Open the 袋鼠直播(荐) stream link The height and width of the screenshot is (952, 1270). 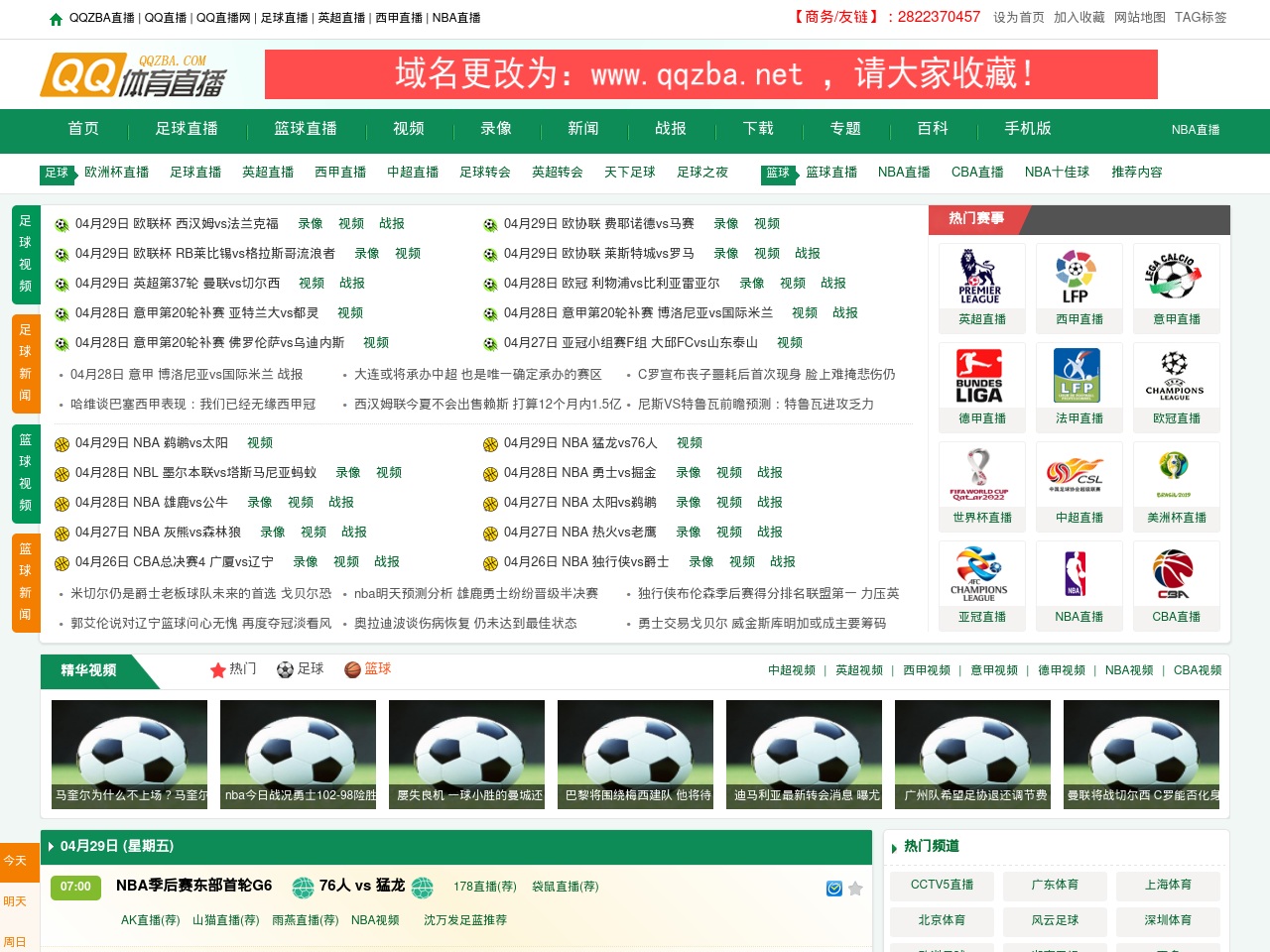click(566, 887)
